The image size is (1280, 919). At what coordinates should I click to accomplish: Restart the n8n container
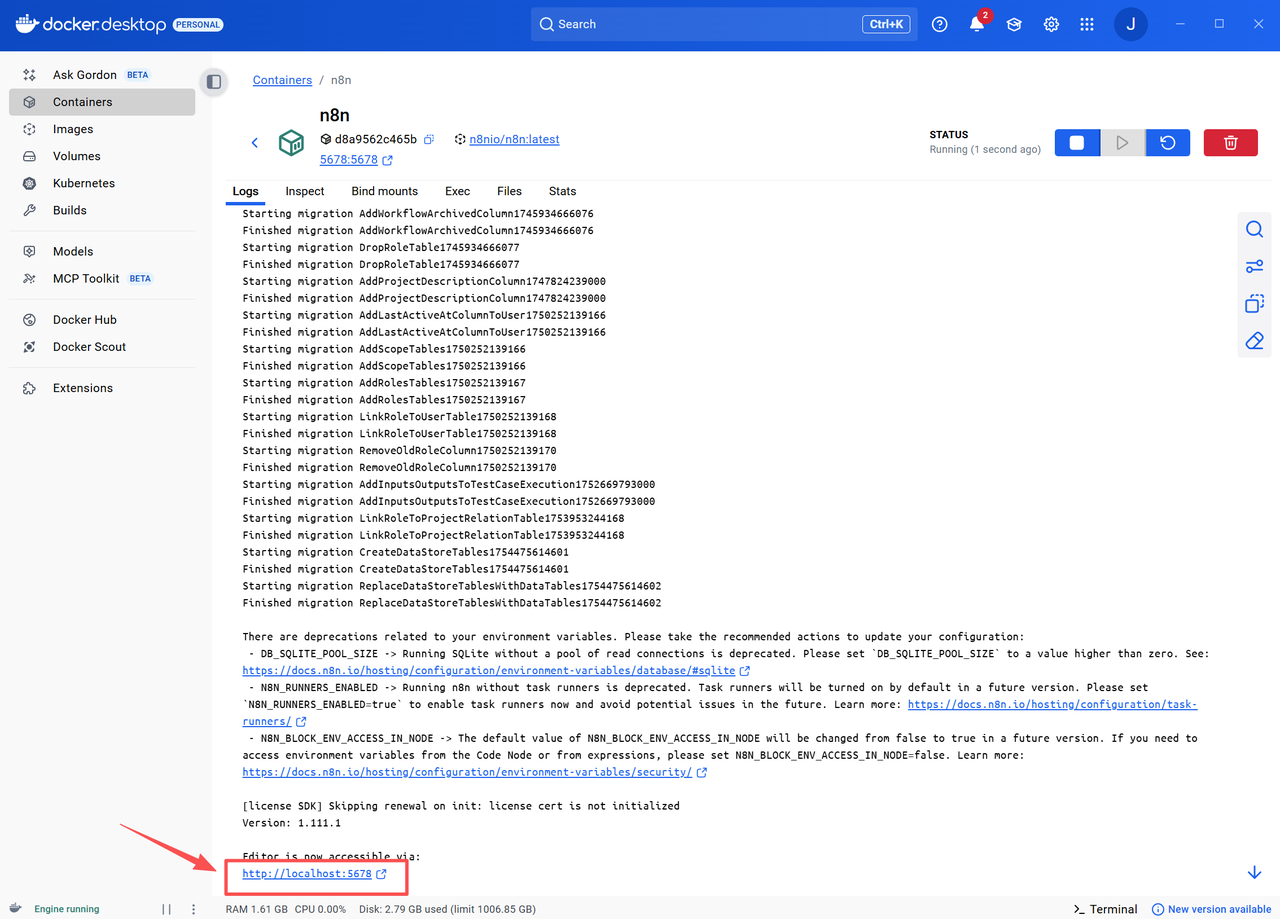point(1167,143)
